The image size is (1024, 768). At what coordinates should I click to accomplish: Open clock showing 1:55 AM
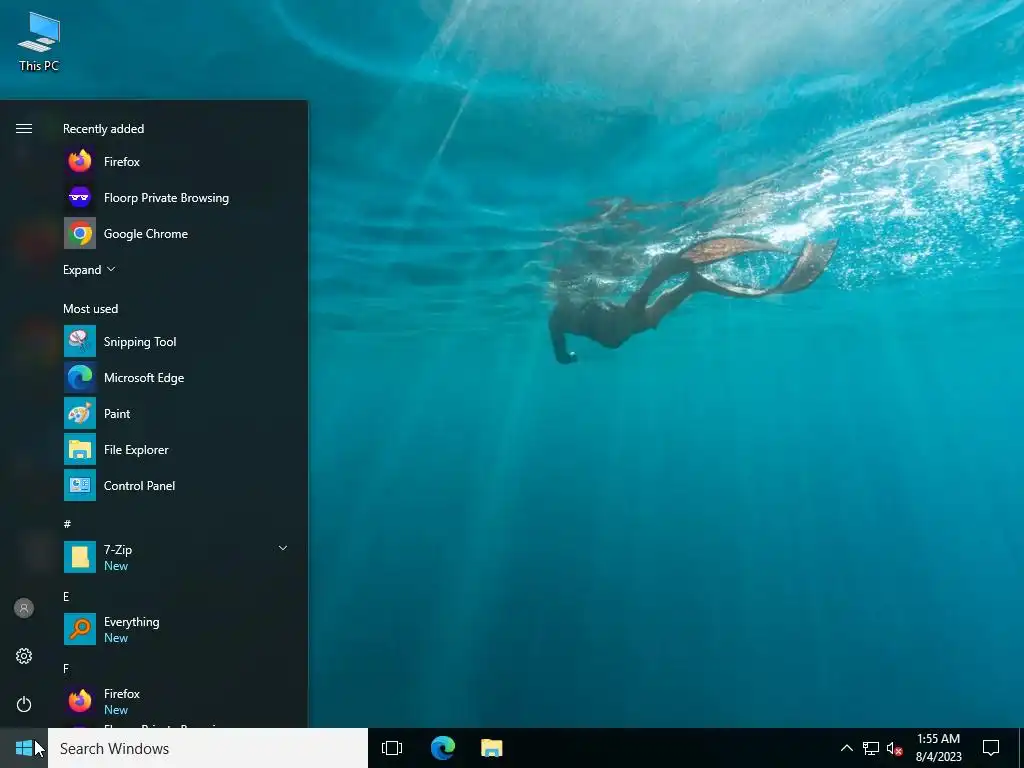pos(938,748)
